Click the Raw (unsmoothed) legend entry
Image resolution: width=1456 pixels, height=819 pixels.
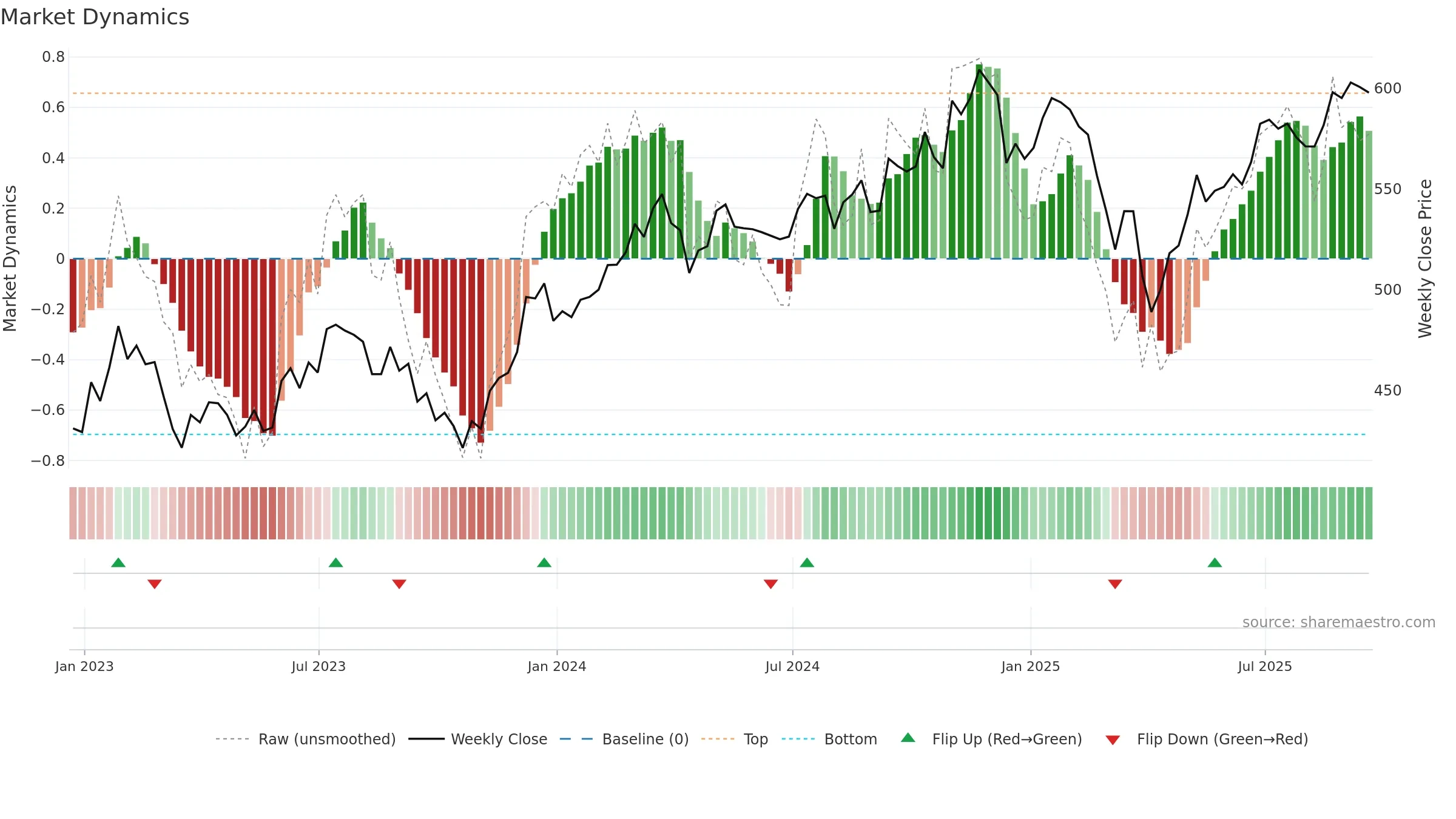pos(306,739)
